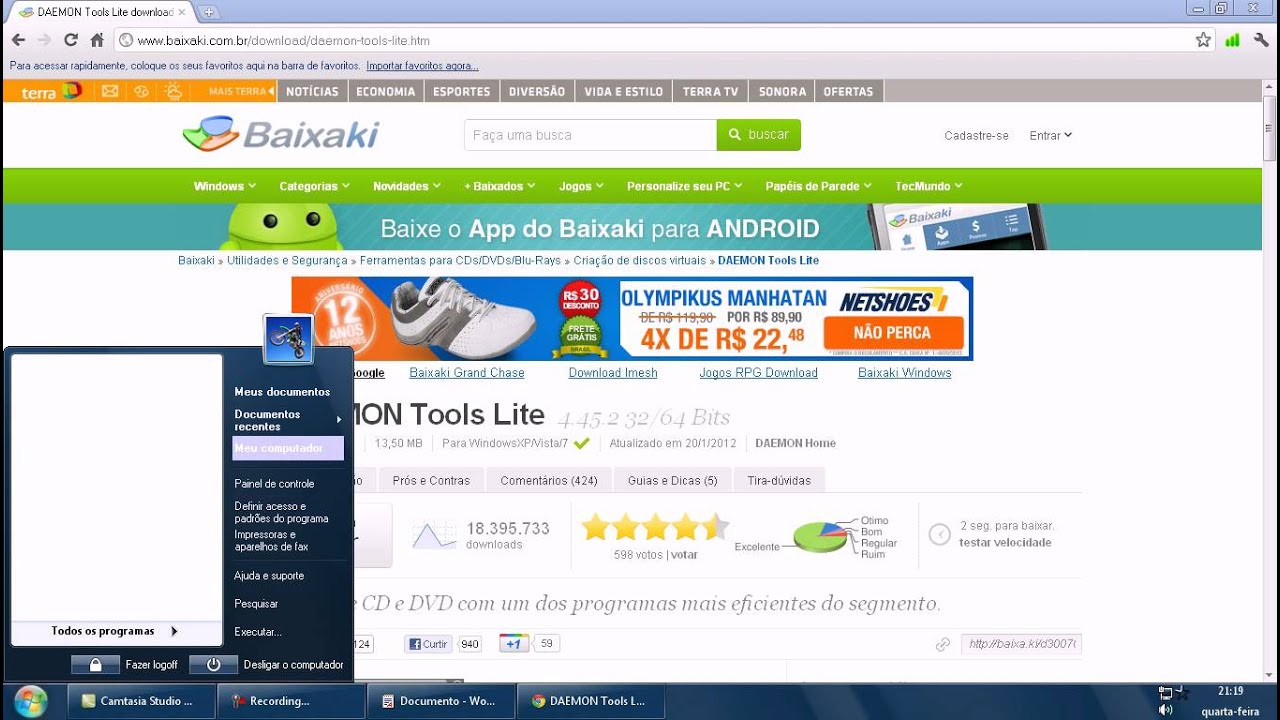This screenshot has height=720, width=1280.
Task: Click the Cadastre-se link
Action: pyautogui.click(x=976, y=135)
